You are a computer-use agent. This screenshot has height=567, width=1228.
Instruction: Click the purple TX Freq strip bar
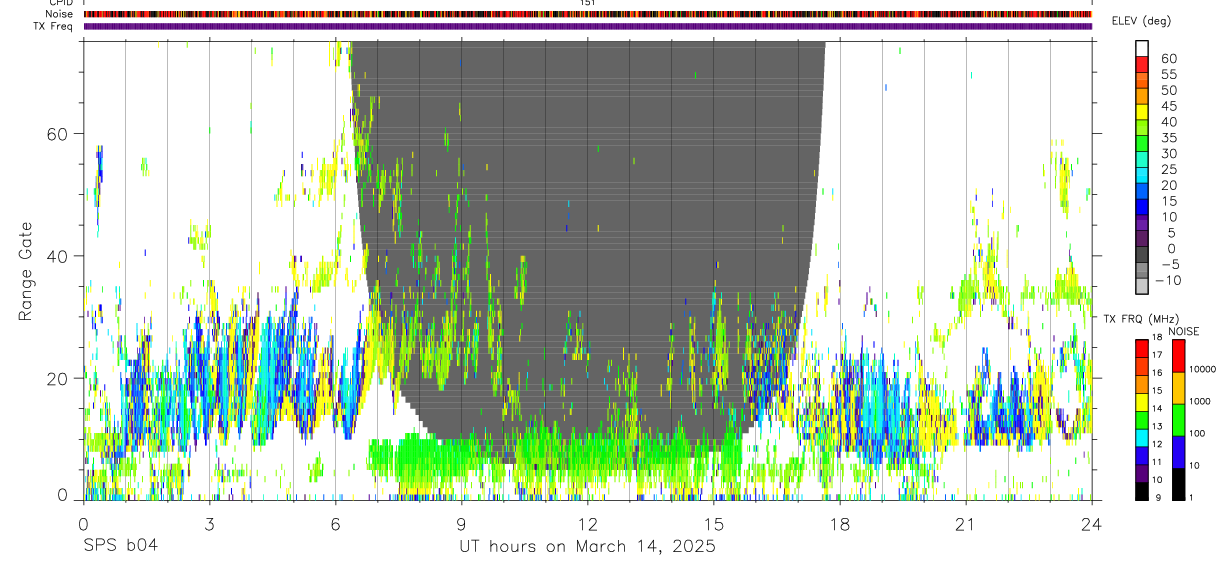[x=588, y=26]
